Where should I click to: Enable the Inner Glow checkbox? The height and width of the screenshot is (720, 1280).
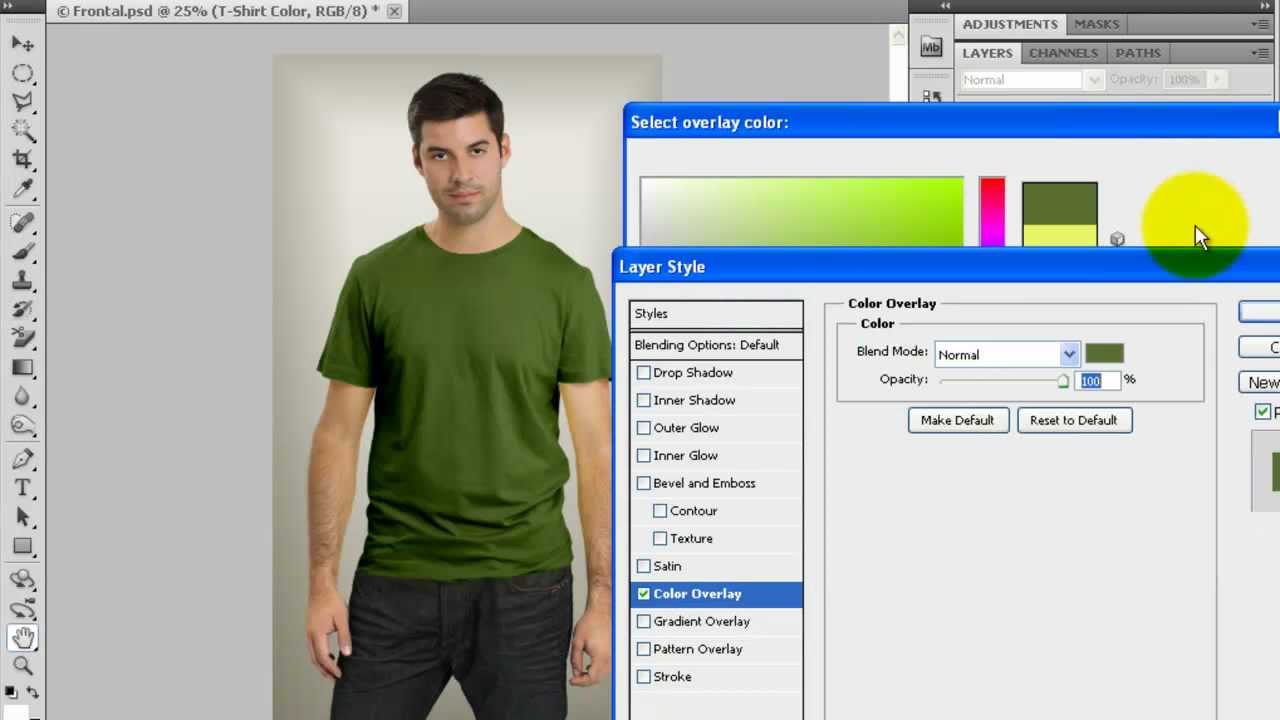point(644,456)
